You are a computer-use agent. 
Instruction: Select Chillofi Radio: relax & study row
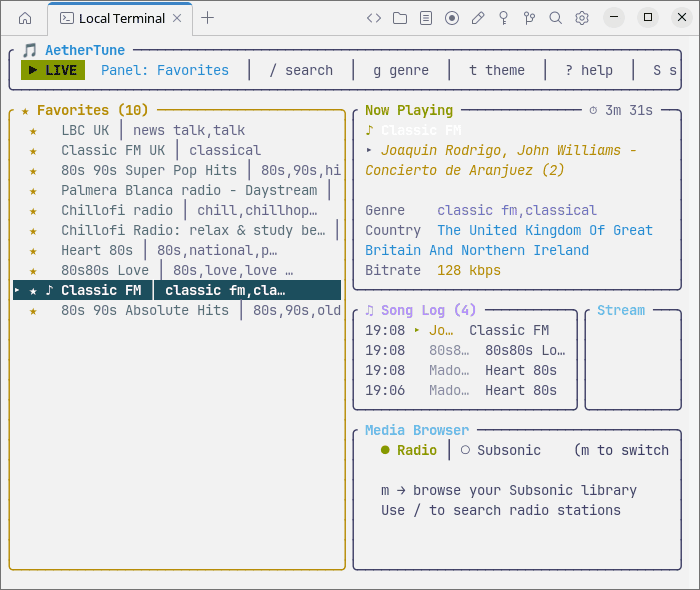click(179, 231)
